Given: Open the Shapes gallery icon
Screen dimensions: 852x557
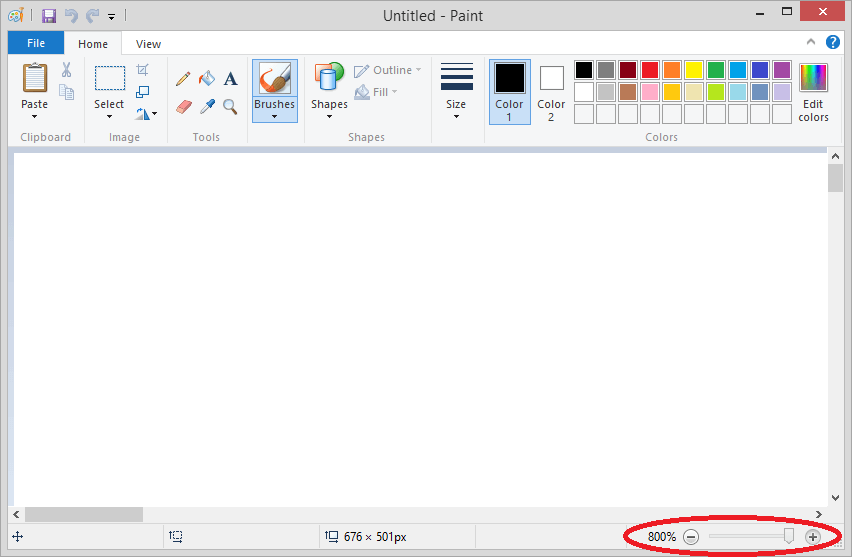Looking at the screenshot, I should 329,76.
